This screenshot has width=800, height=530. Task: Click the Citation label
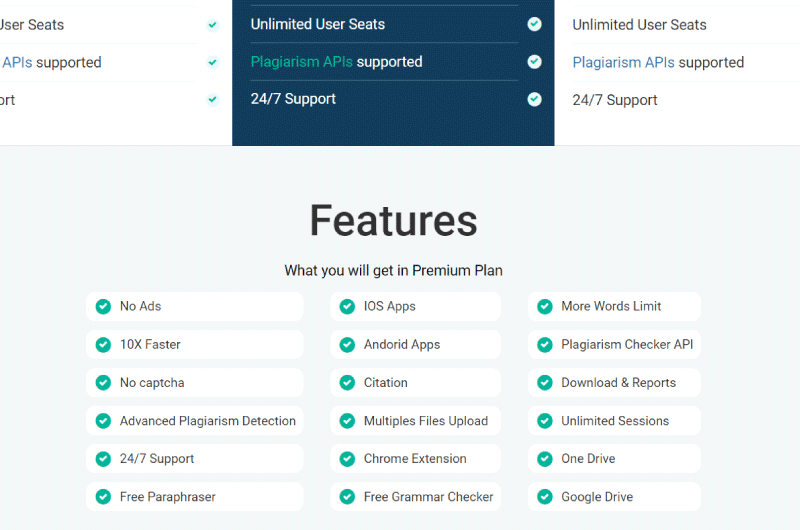[386, 383]
